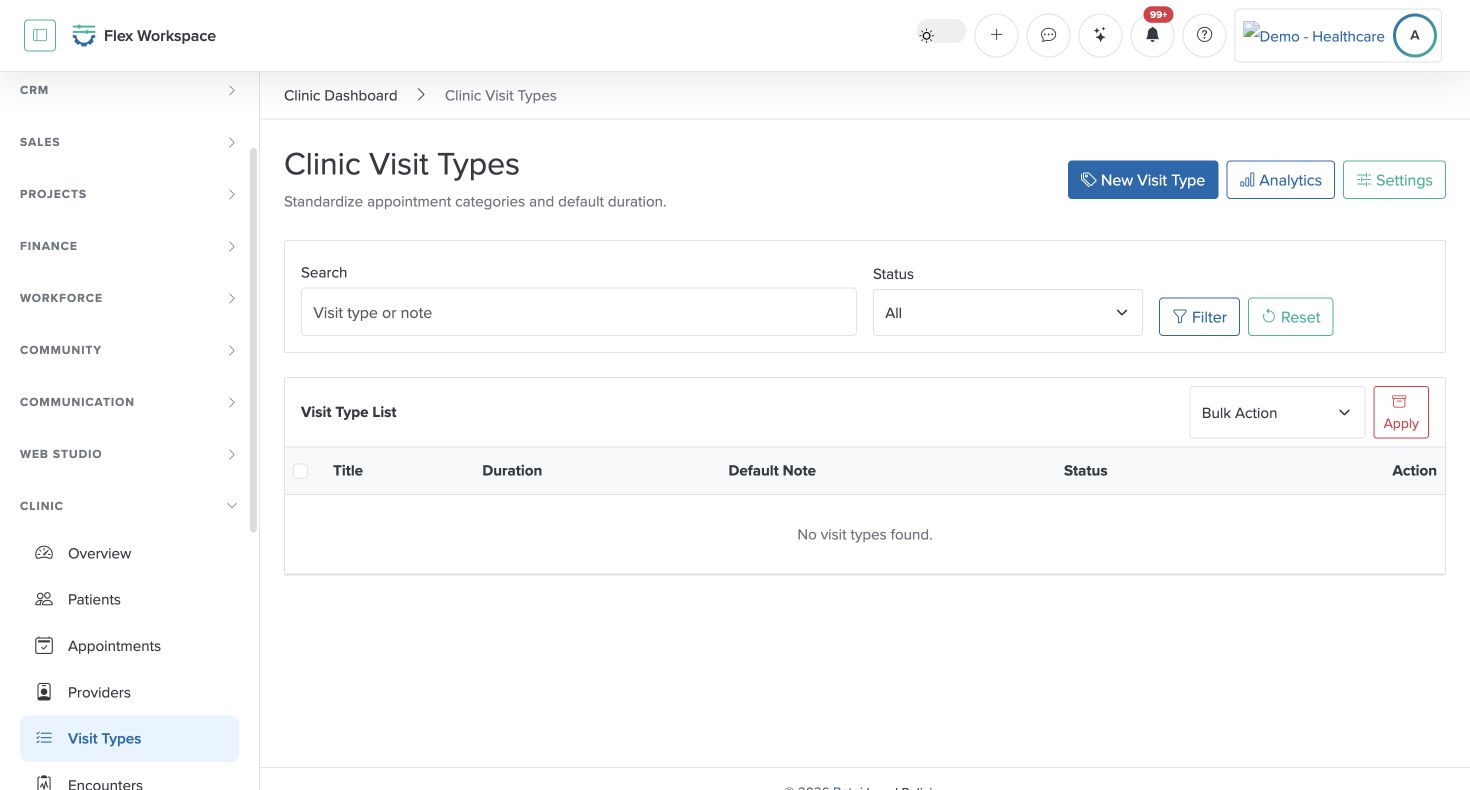Click the Status column header
Image resolution: width=1470 pixels, height=790 pixels.
pyautogui.click(x=1085, y=470)
